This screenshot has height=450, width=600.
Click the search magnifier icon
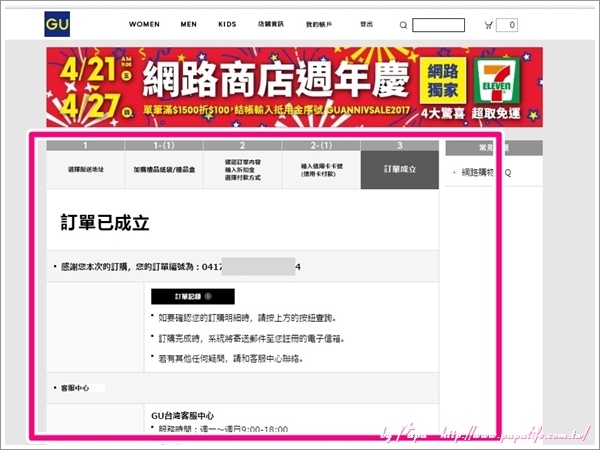pyautogui.click(x=403, y=25)
